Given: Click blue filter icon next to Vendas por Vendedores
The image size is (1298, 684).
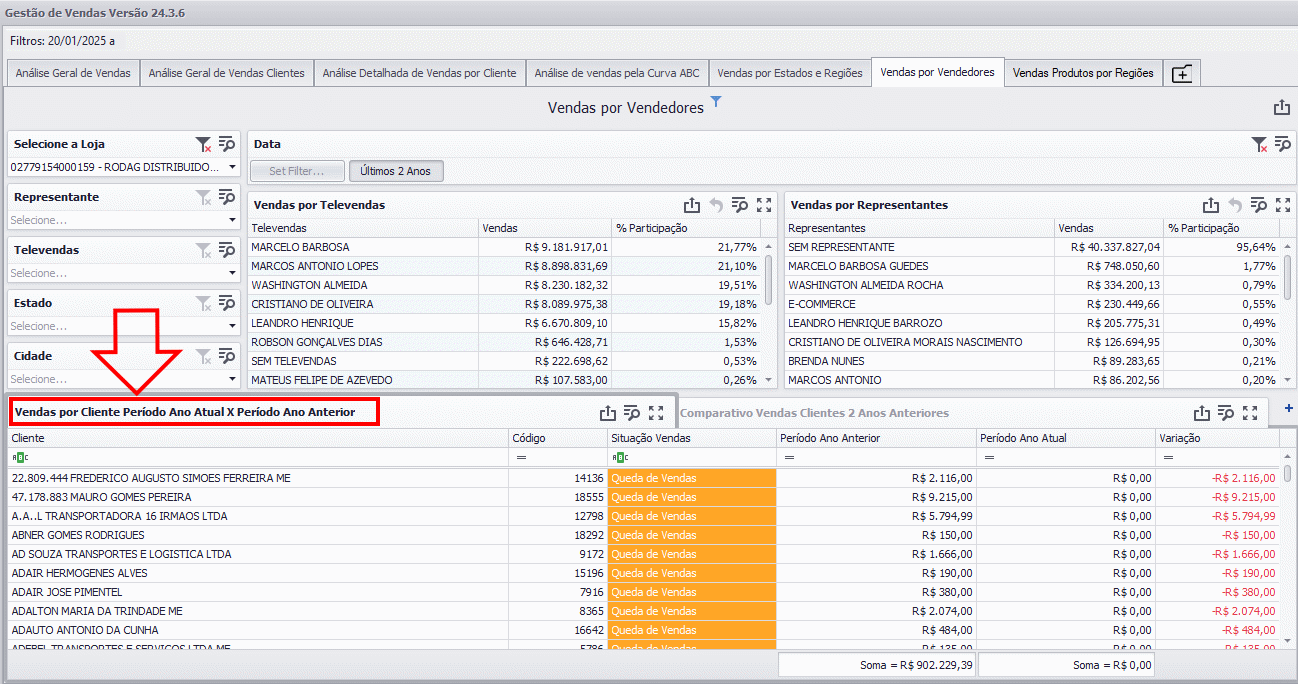Looking at the screenshot, I should click(716, 102).
